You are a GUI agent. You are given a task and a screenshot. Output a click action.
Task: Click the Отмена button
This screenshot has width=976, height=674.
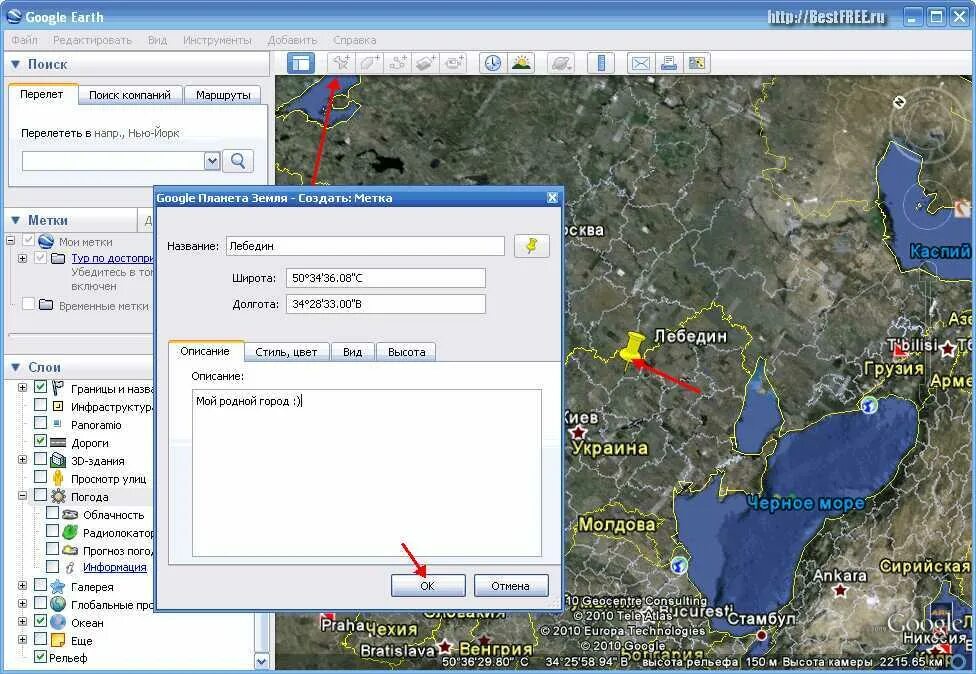pos(510,586)
